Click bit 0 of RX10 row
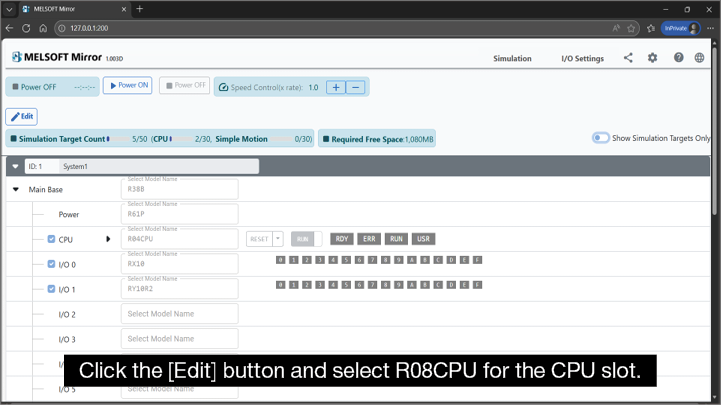Viewport: 721px width, 405px height. click(x=280, y=260)
